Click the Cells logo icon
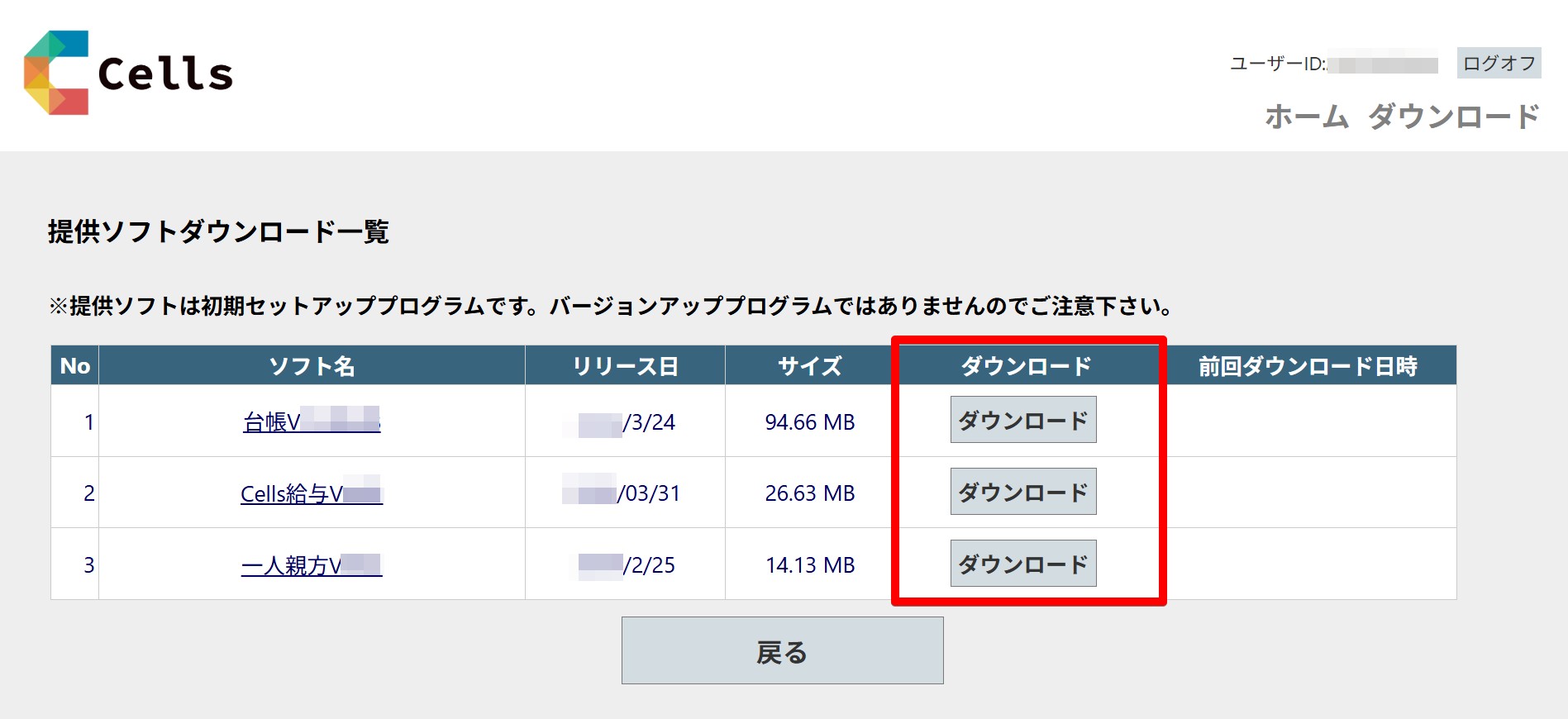The height and width of the screenshot is (719, 1568). coord(56,73)
